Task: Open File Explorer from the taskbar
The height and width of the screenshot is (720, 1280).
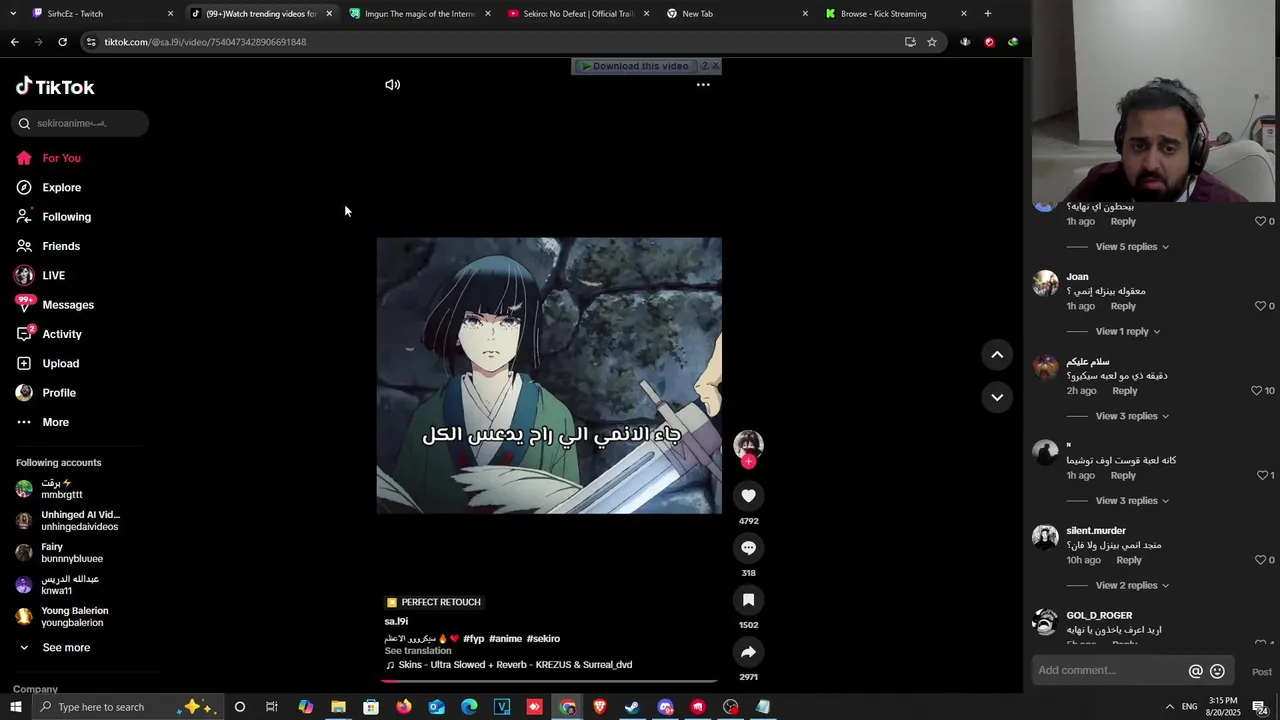Action: (x=338, y=707)
